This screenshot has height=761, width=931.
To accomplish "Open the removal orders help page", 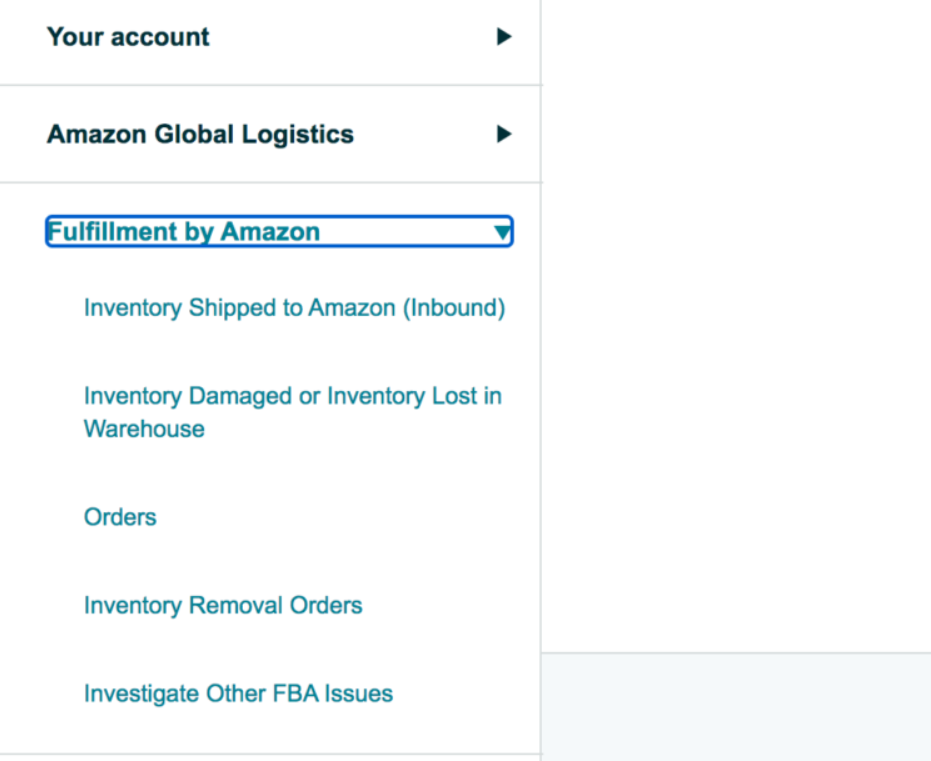I will click(x=222, y=605).
